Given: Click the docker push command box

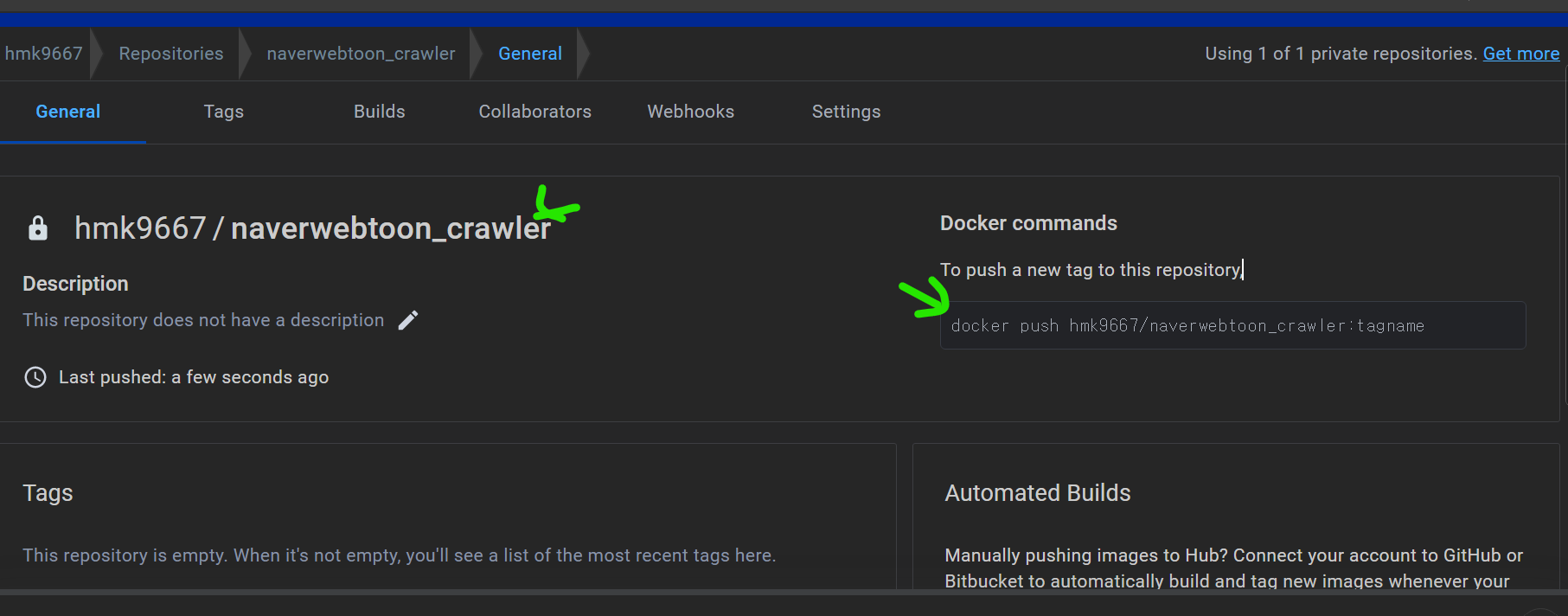Looking at the screenshot, I should click(x=1233, y=325).
